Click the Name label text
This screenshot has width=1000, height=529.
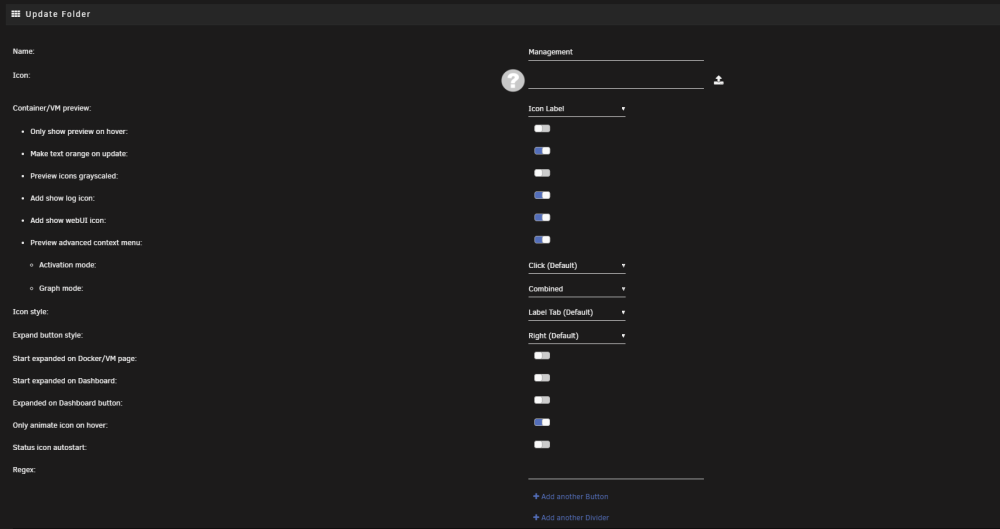(24, 51)
